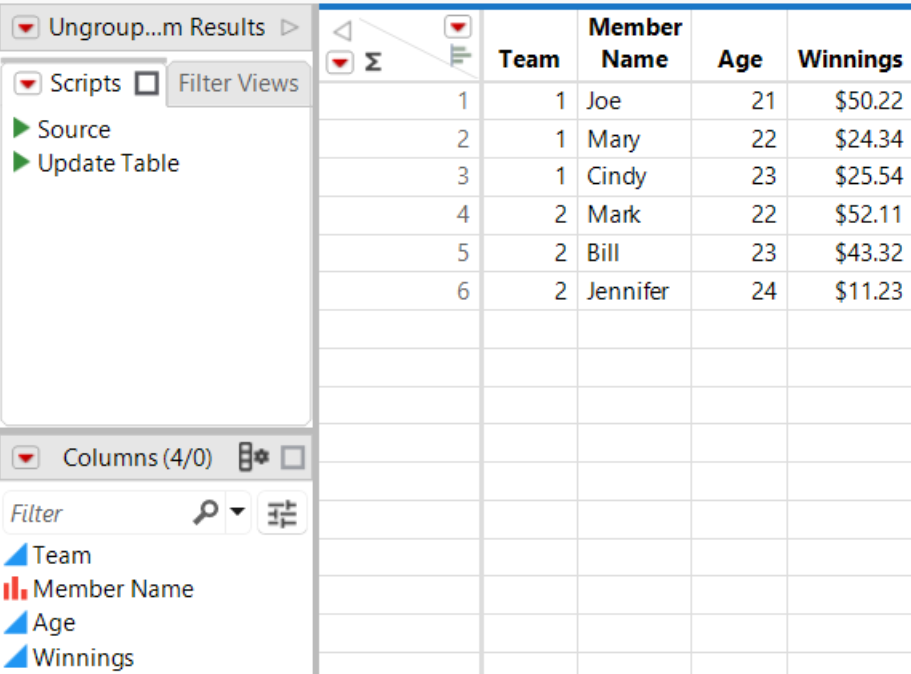Switch to the Filter Views tab
This screenshot has width=911, height=674.
point(239,83)
